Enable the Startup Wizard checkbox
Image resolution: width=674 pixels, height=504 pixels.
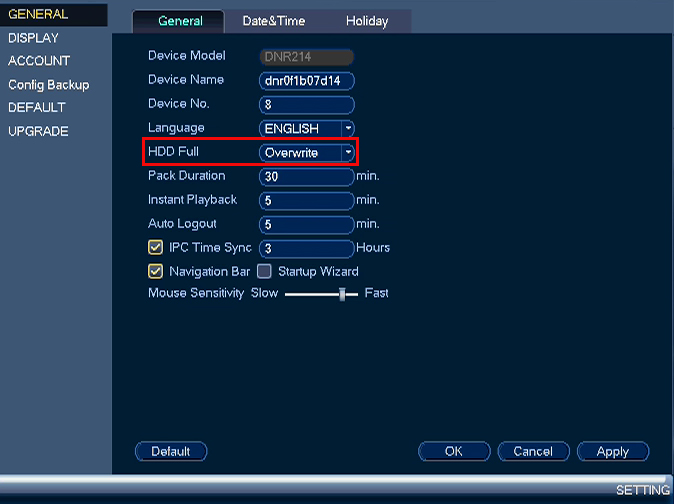(264, 271)
